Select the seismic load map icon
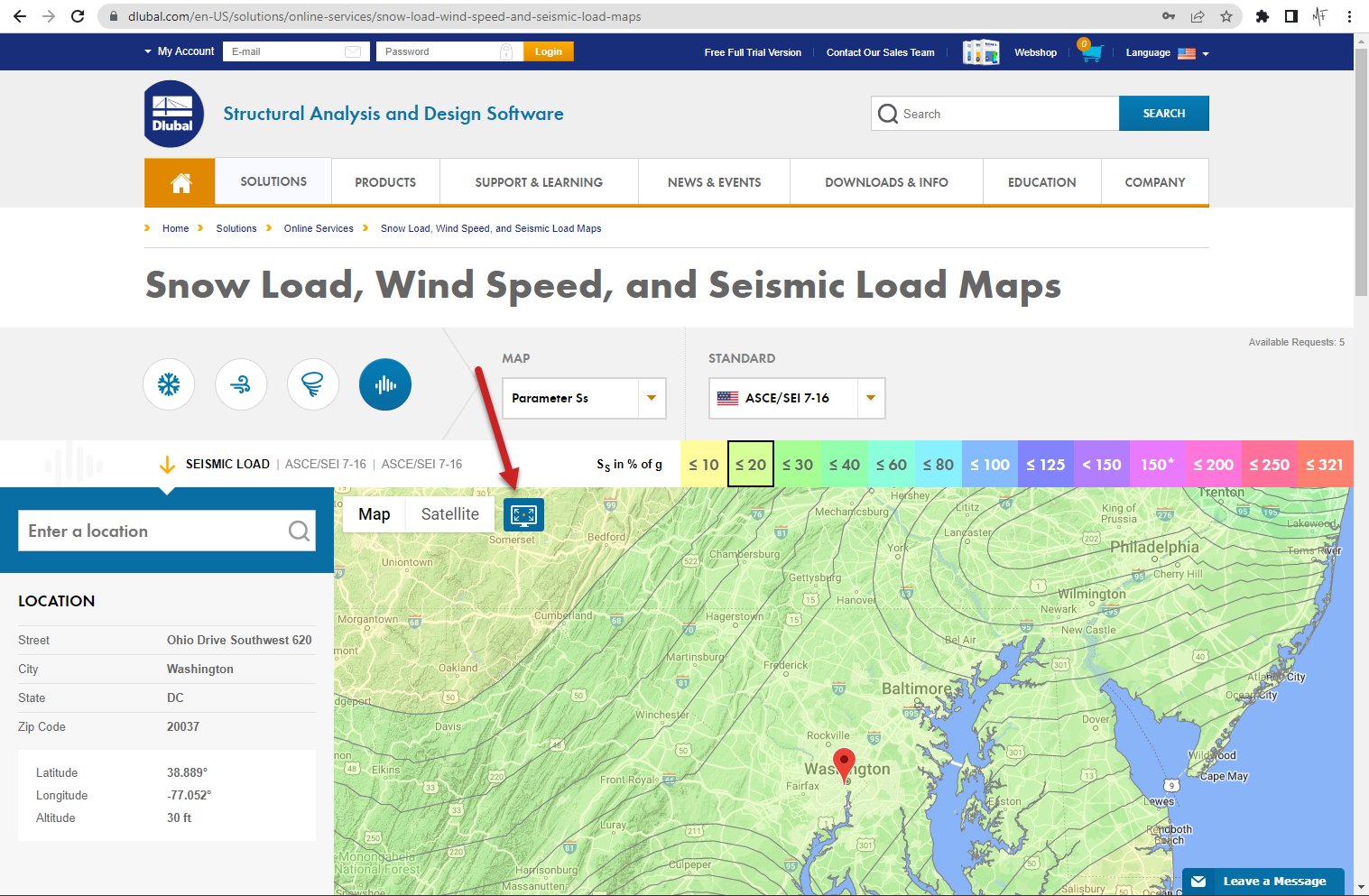 [384, 384]
